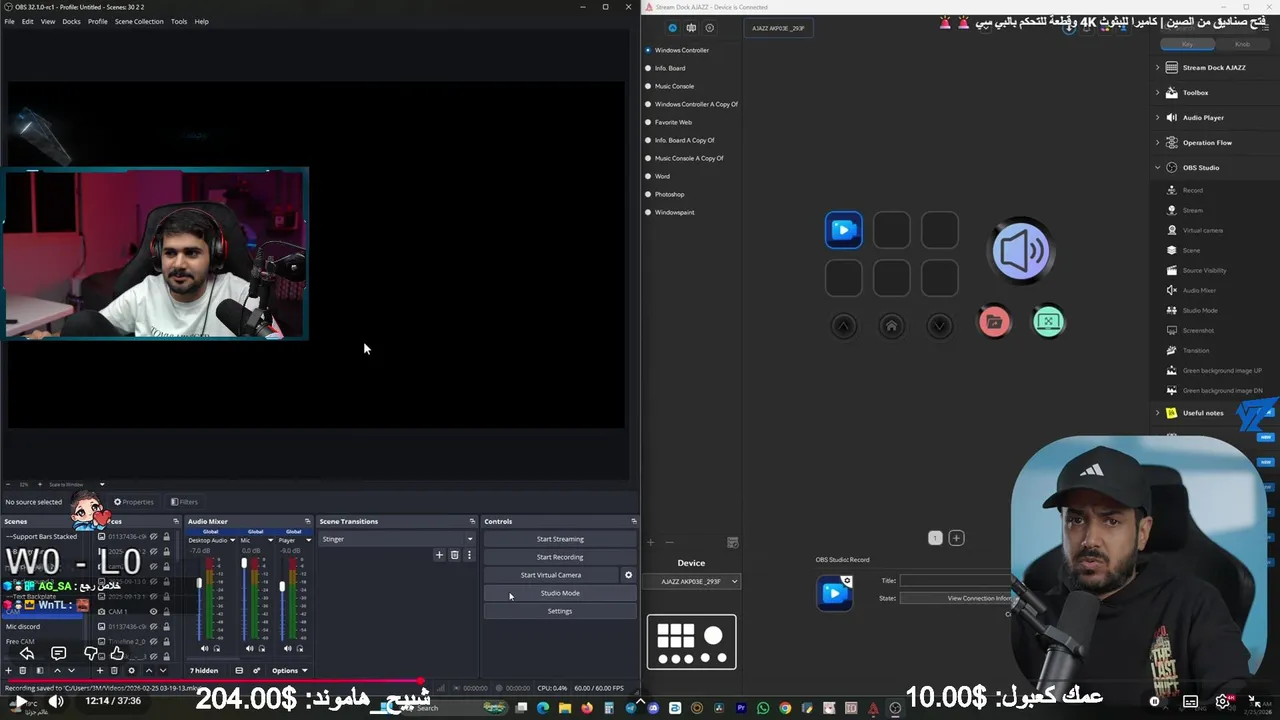
Task: Enable Studio Mode in OBS Controls
Action: [560, 593]
